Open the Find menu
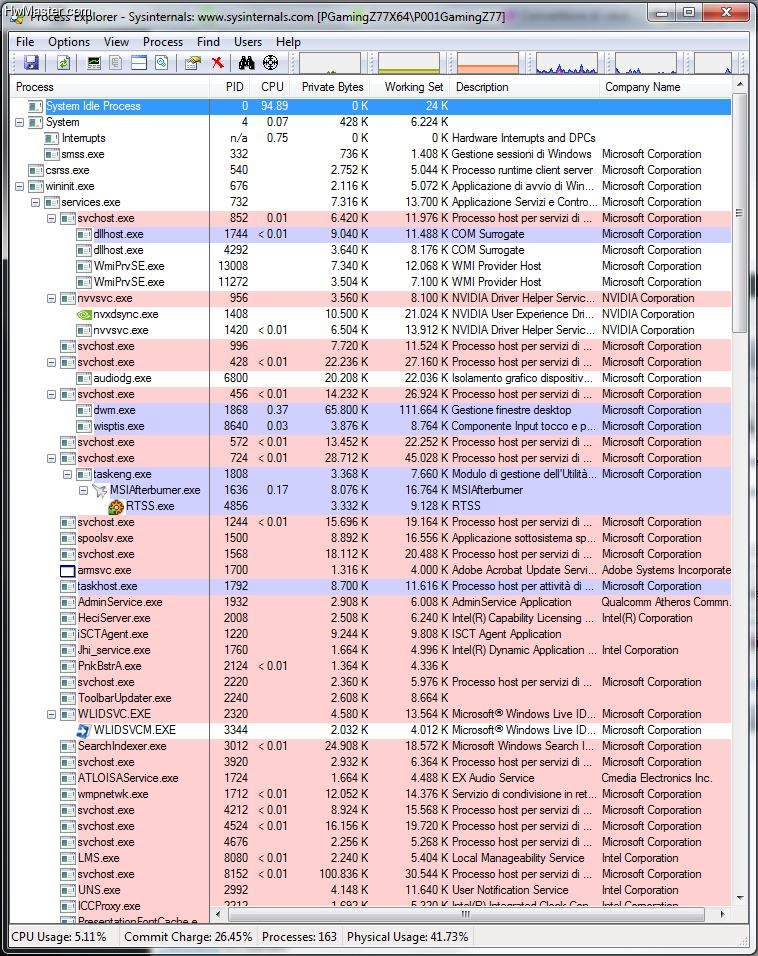The width and height of the screenshot is (758, 956). click(208, 42)
